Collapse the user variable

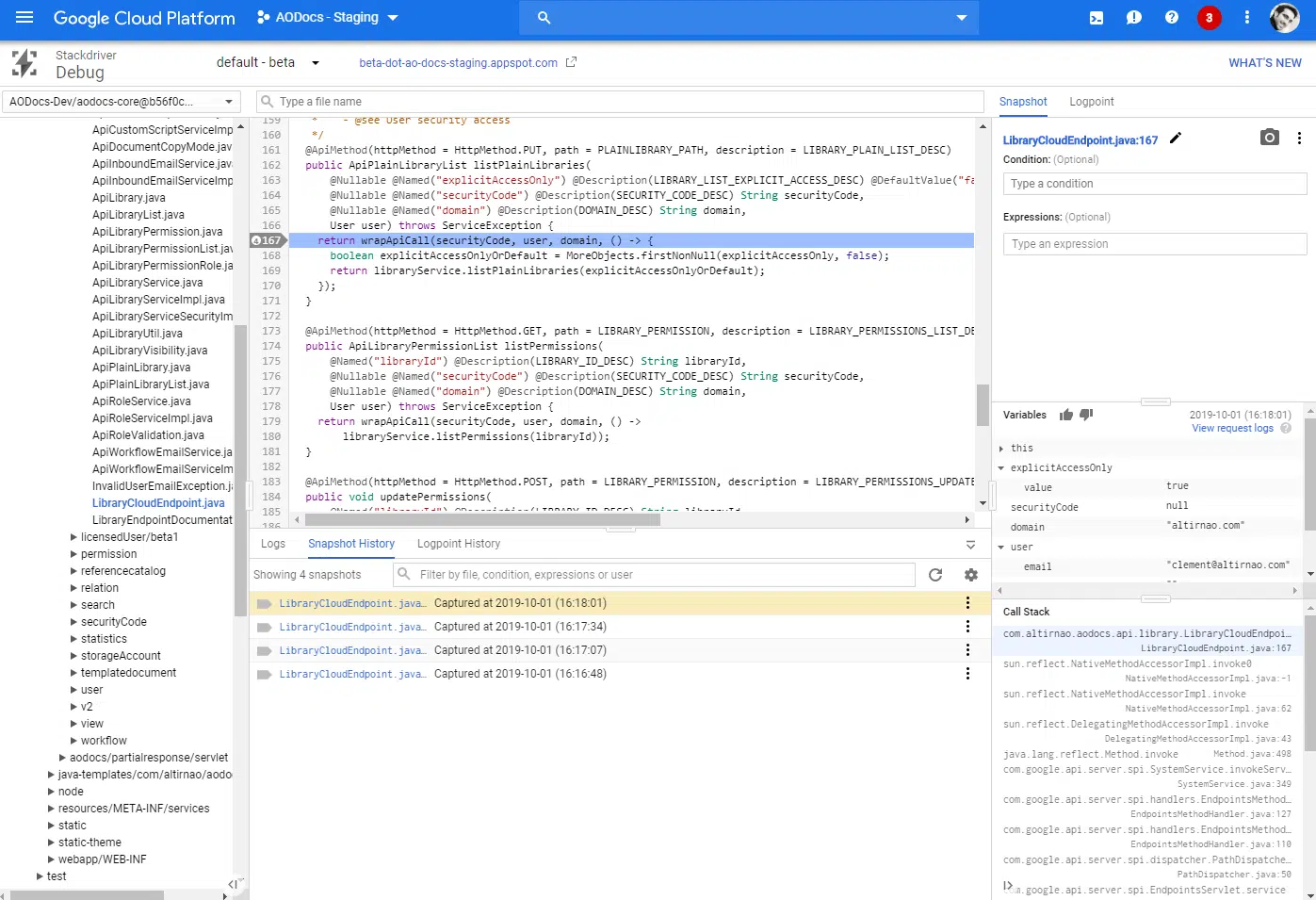[1001, 548]
